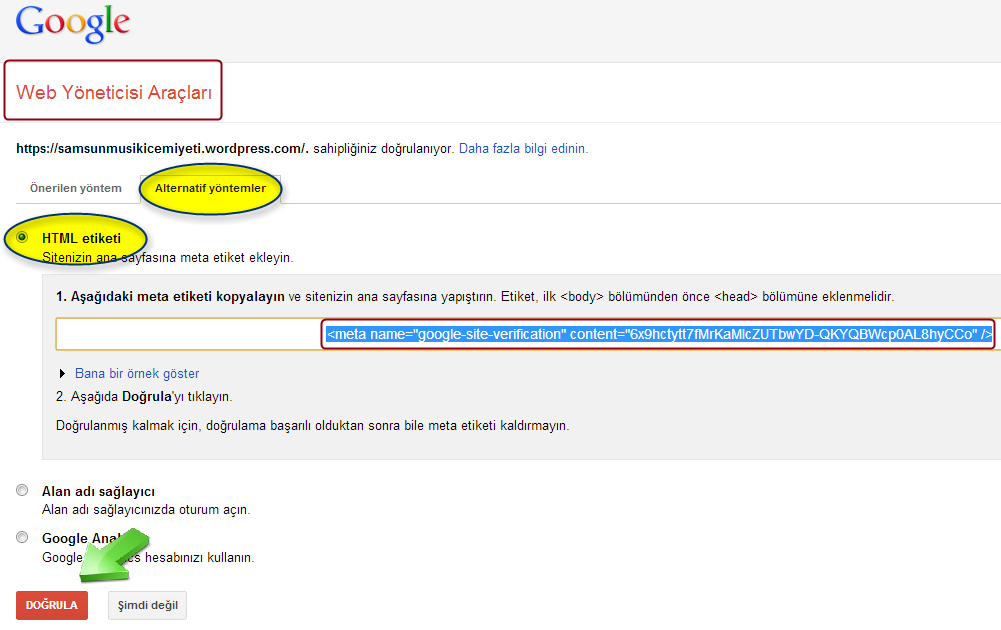Open the 'Bana bir örnek göster' link

coord(137,373)
